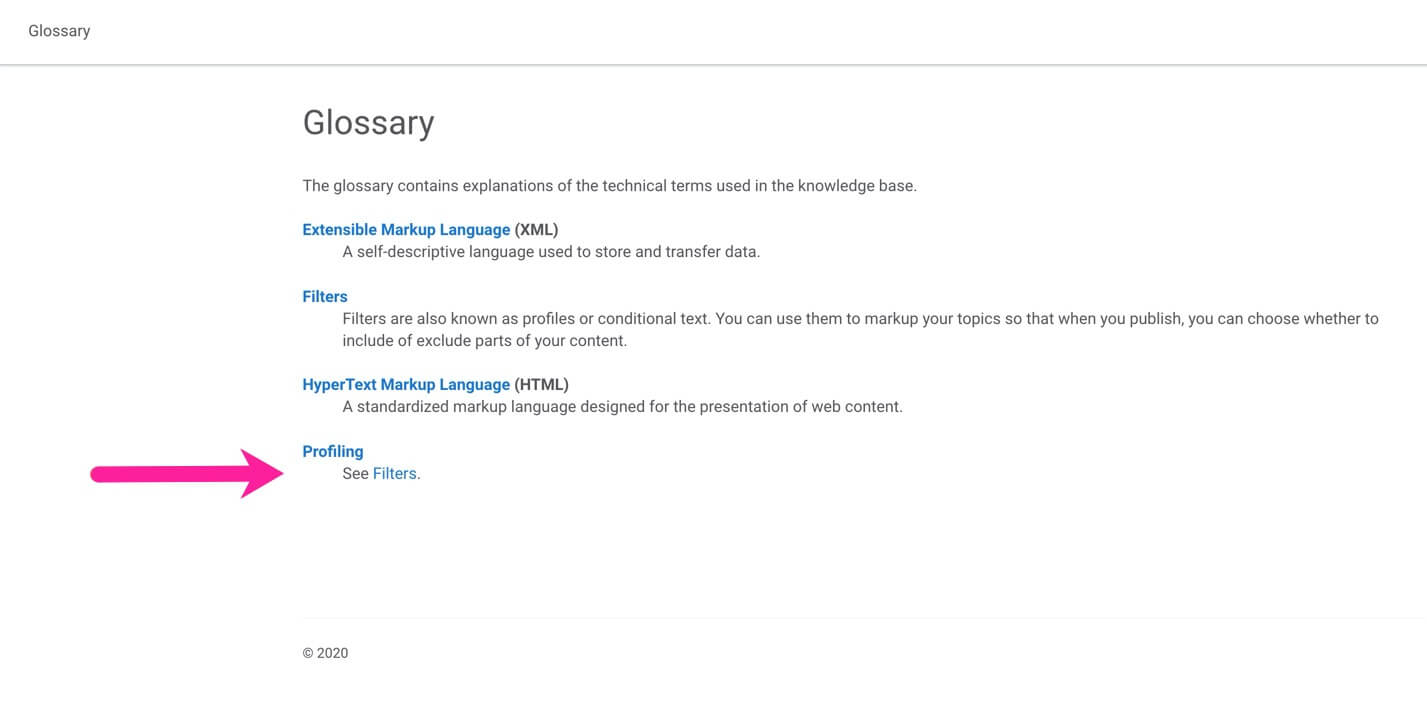Open the Extensible Markup Language glossary entry

tap(405, 229)
